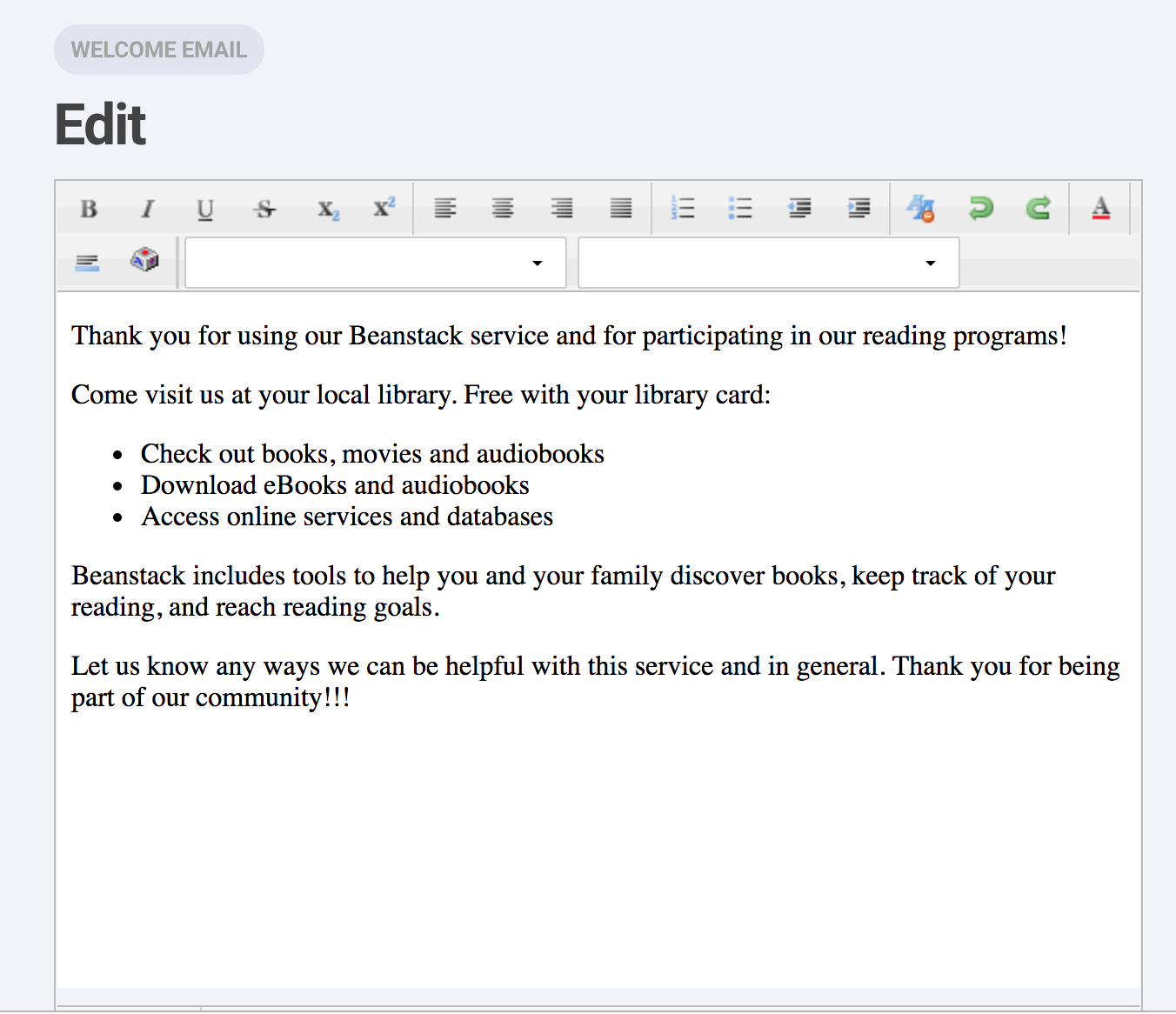Undo the last change
The width and height of the screenshot is (1176, 1014).
click(x=980, y=209)
